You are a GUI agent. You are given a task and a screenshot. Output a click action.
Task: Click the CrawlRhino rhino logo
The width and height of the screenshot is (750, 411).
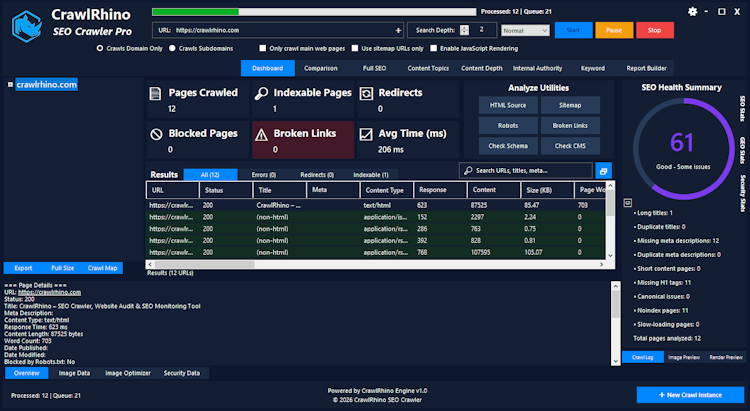[27, 26]
